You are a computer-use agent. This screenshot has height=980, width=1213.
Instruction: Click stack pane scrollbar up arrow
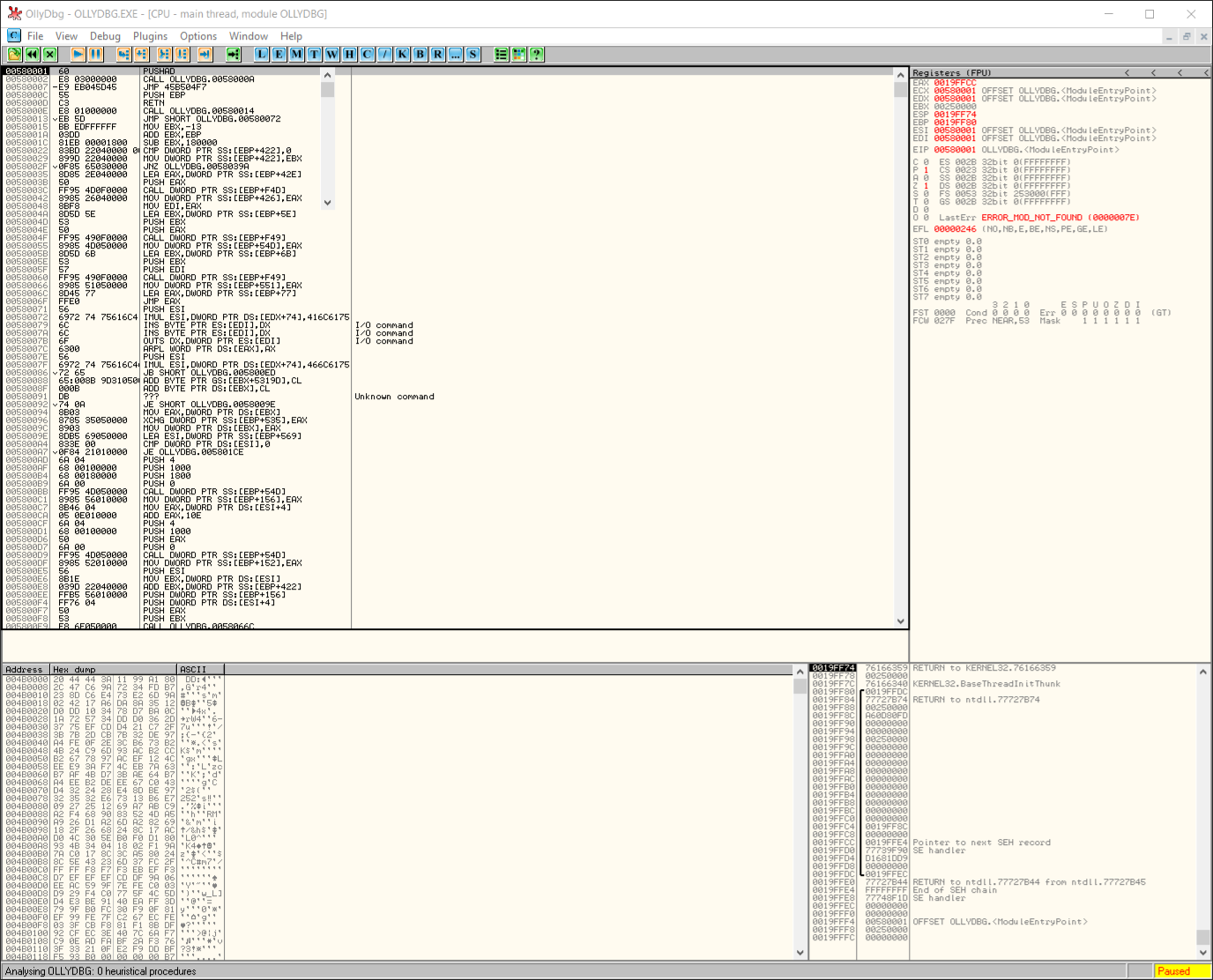click(x=1203, y=672)
